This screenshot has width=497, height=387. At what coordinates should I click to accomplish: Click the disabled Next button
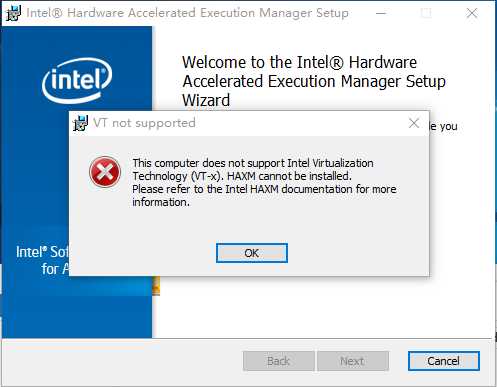pyautogui.click(x=353, y=361)
